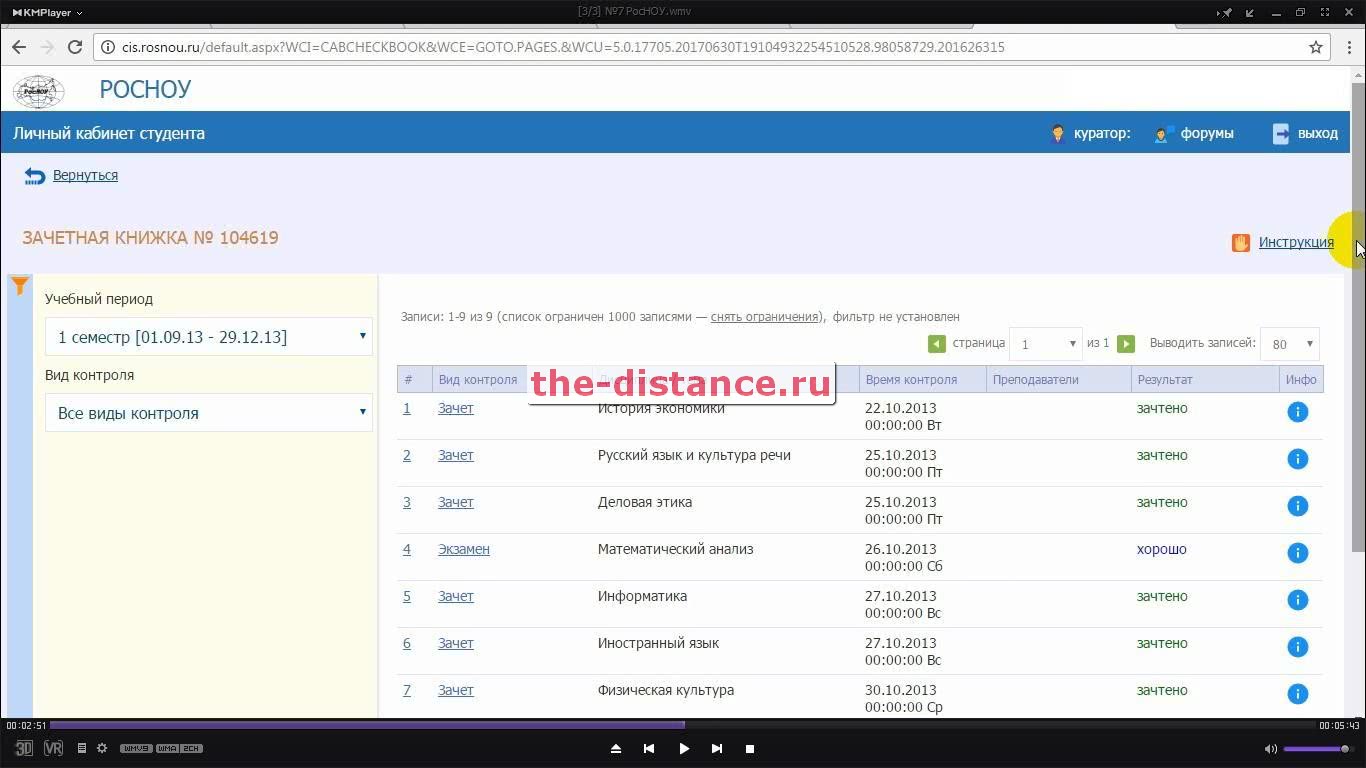Sort by the Время контроля column header
Viewport: 1366px width, 768px height.
coord(911,380)
